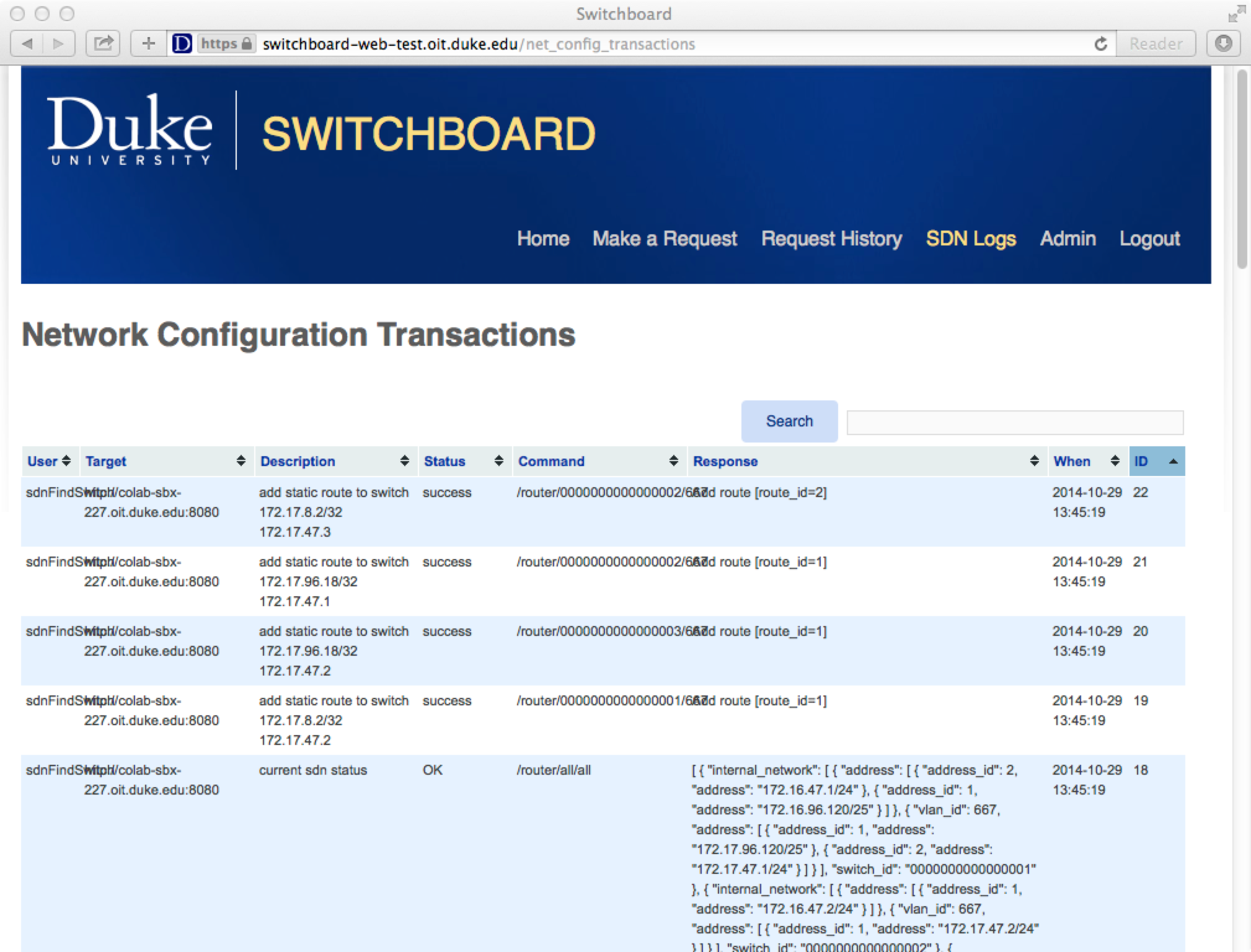Click success status in row 19
Viewport: 1251px width, 952px height.
coord(447,701)
